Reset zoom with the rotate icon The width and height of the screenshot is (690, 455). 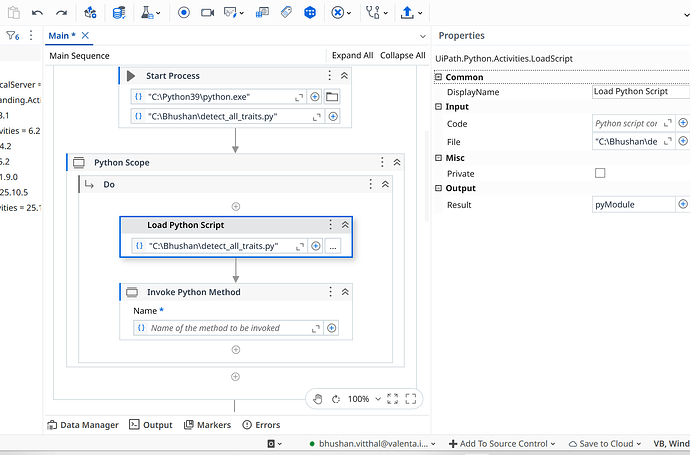click(x=336, y=399)
